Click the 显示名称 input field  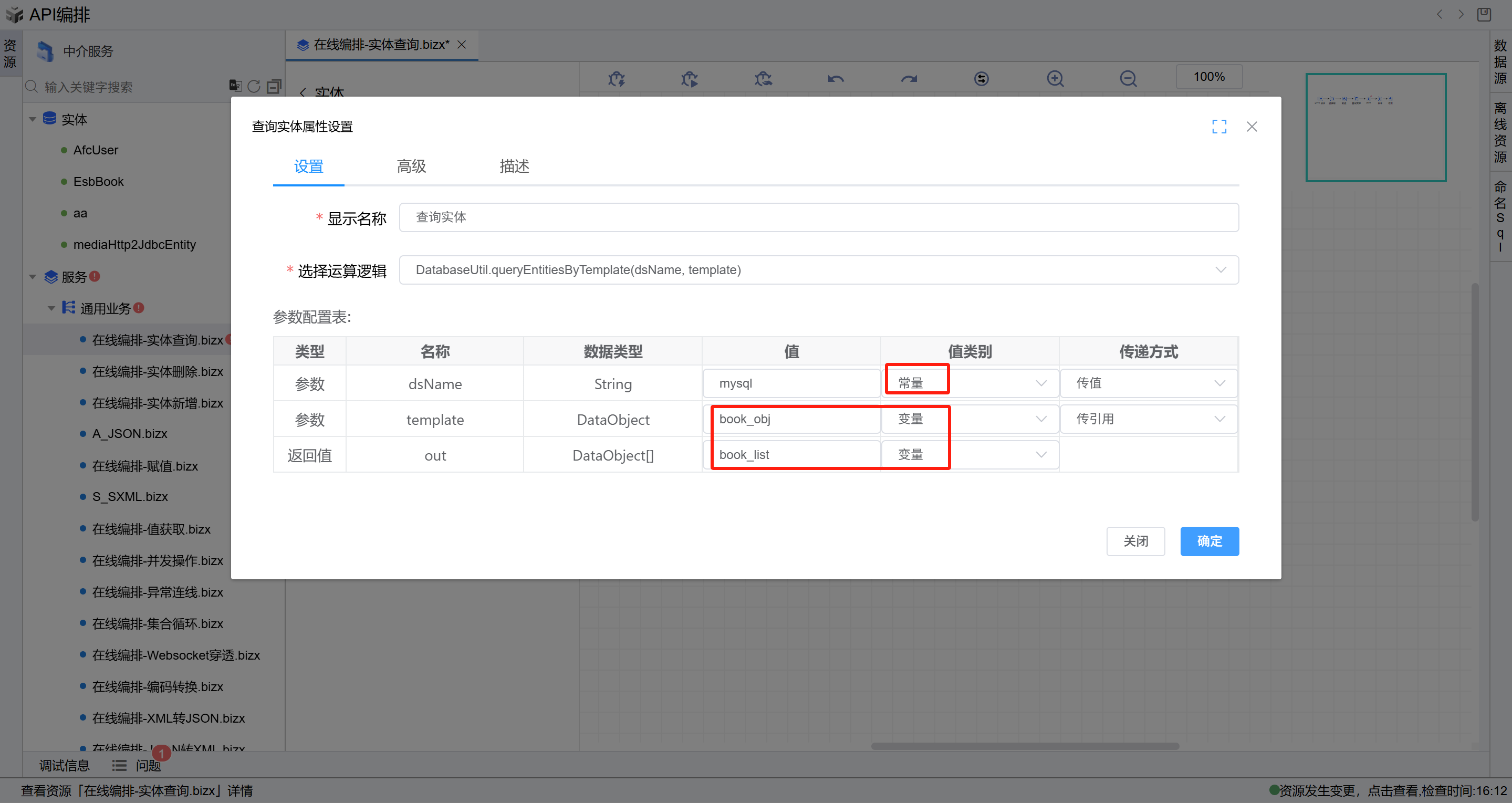click(x=818, y=217)
